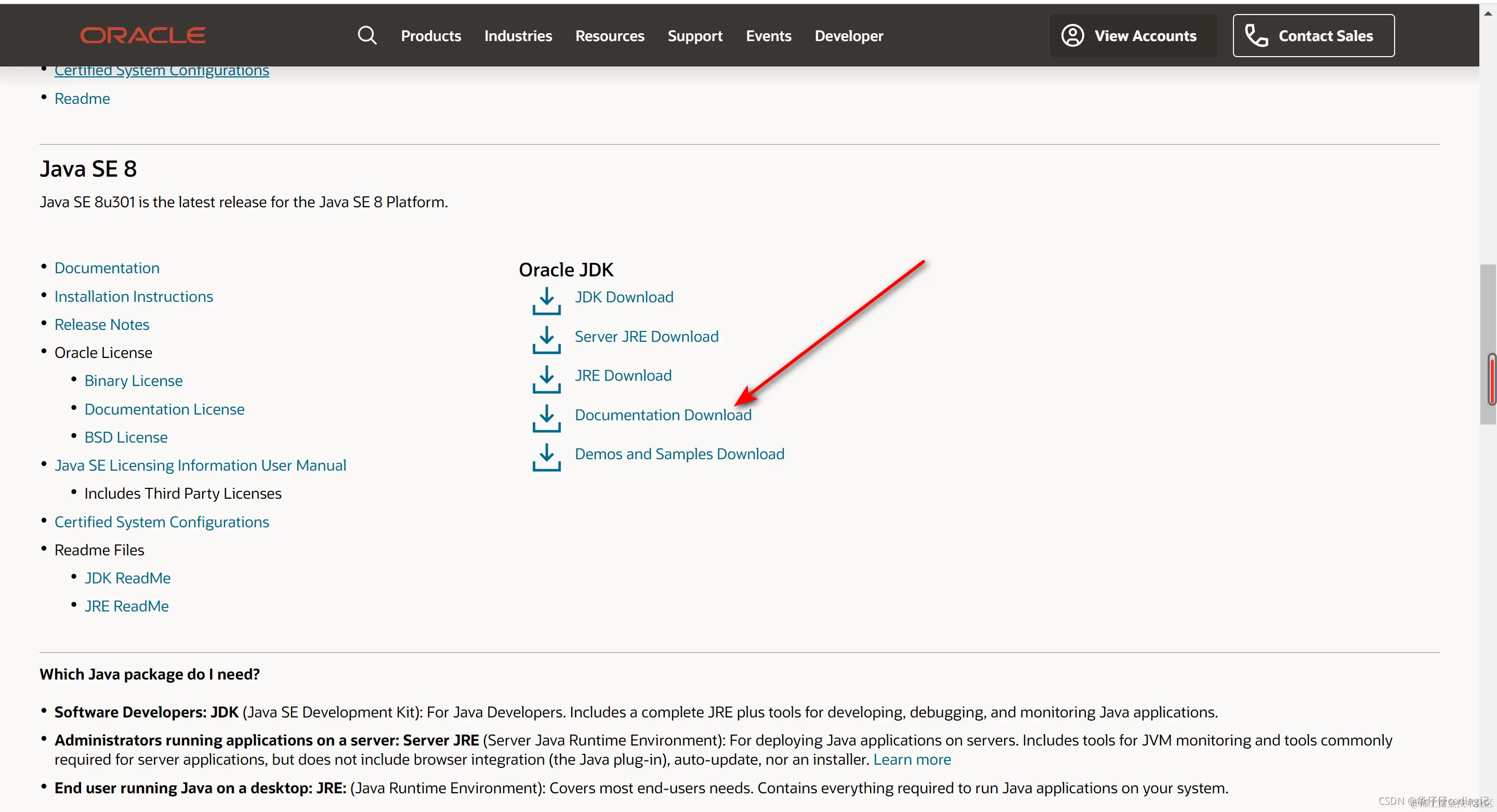Click the Demos and Samples download icon
The width and height of the screenshot is (1497, 812).
(546, 457)
